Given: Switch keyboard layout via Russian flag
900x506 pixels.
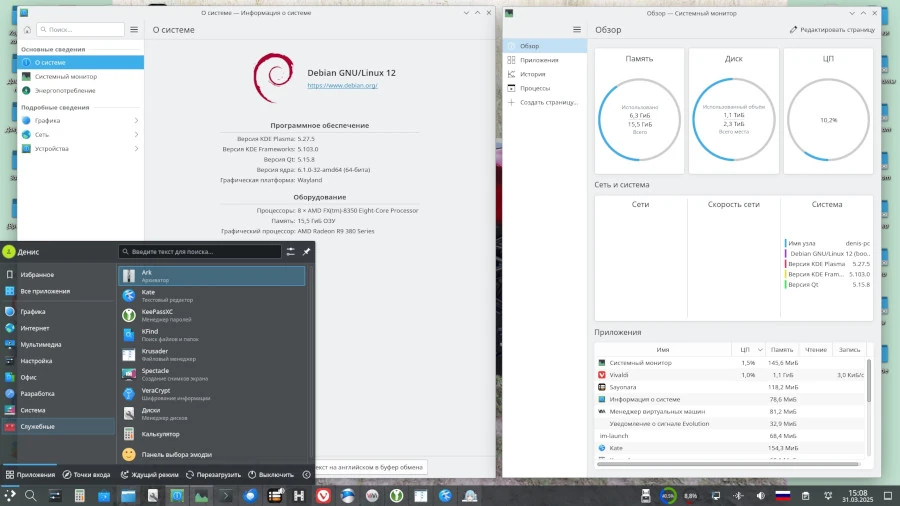Looking at the screenshot, I should click(x=783, y=496).
